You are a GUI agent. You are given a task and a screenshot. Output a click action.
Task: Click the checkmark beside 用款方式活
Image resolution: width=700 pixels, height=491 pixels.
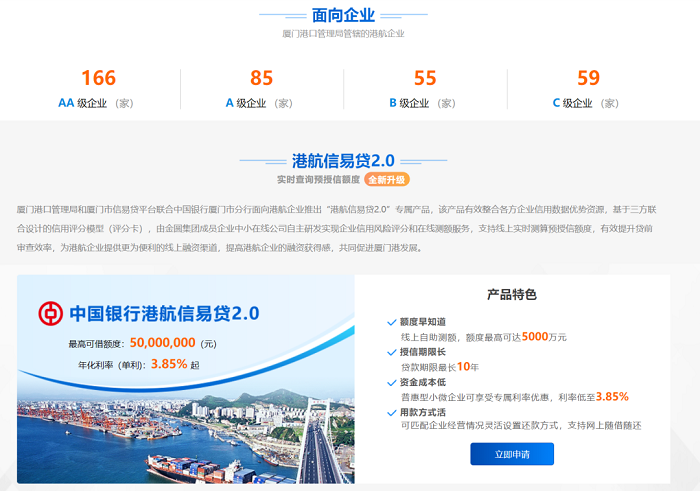pos(391,411)
